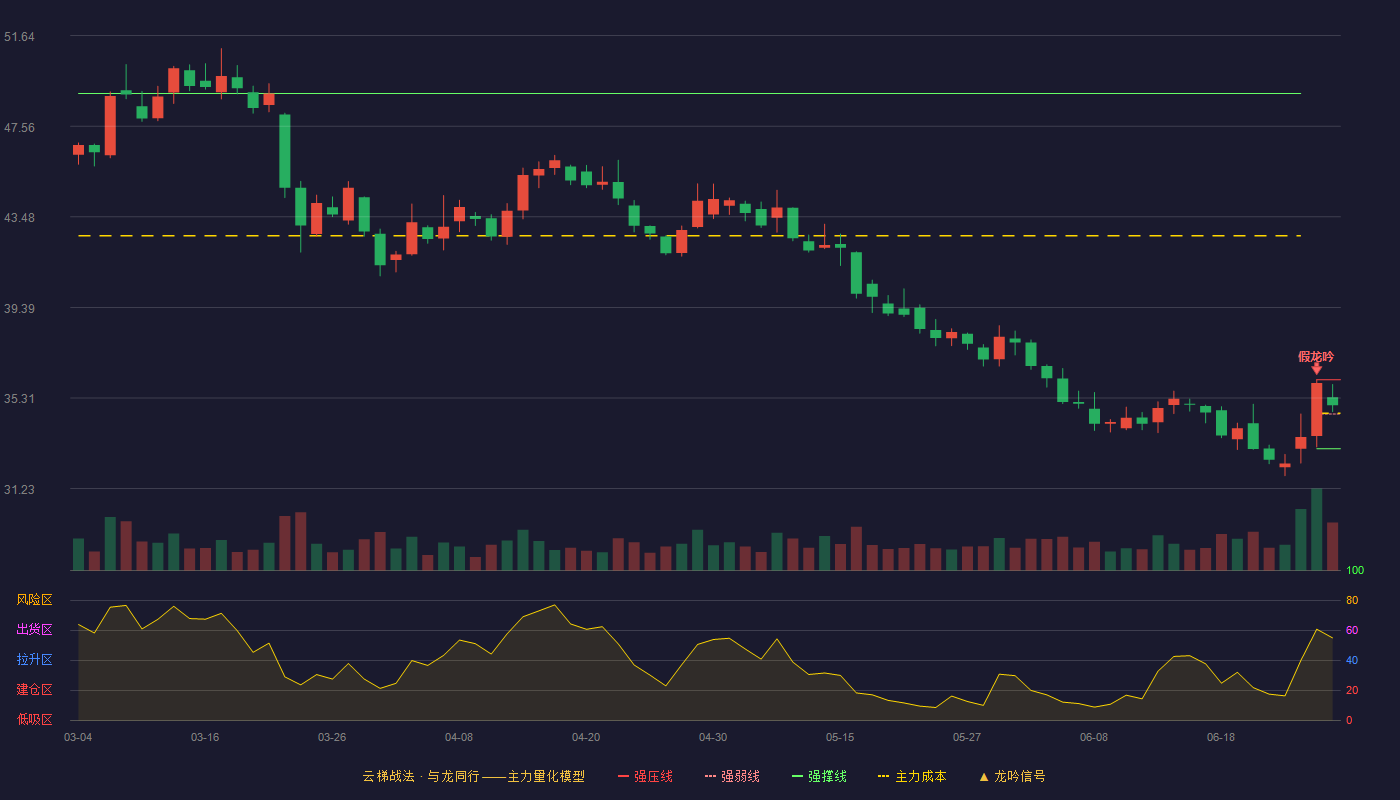Image resolution: width=1400 pixels, height=800 pixels.
Task: Click the dashed yellow 主力成本 line on chart
Action: coord(689,236)
